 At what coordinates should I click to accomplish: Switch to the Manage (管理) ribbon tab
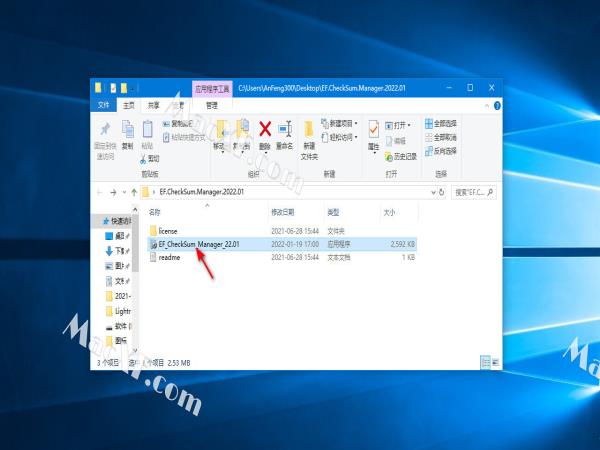pos(211,104)
